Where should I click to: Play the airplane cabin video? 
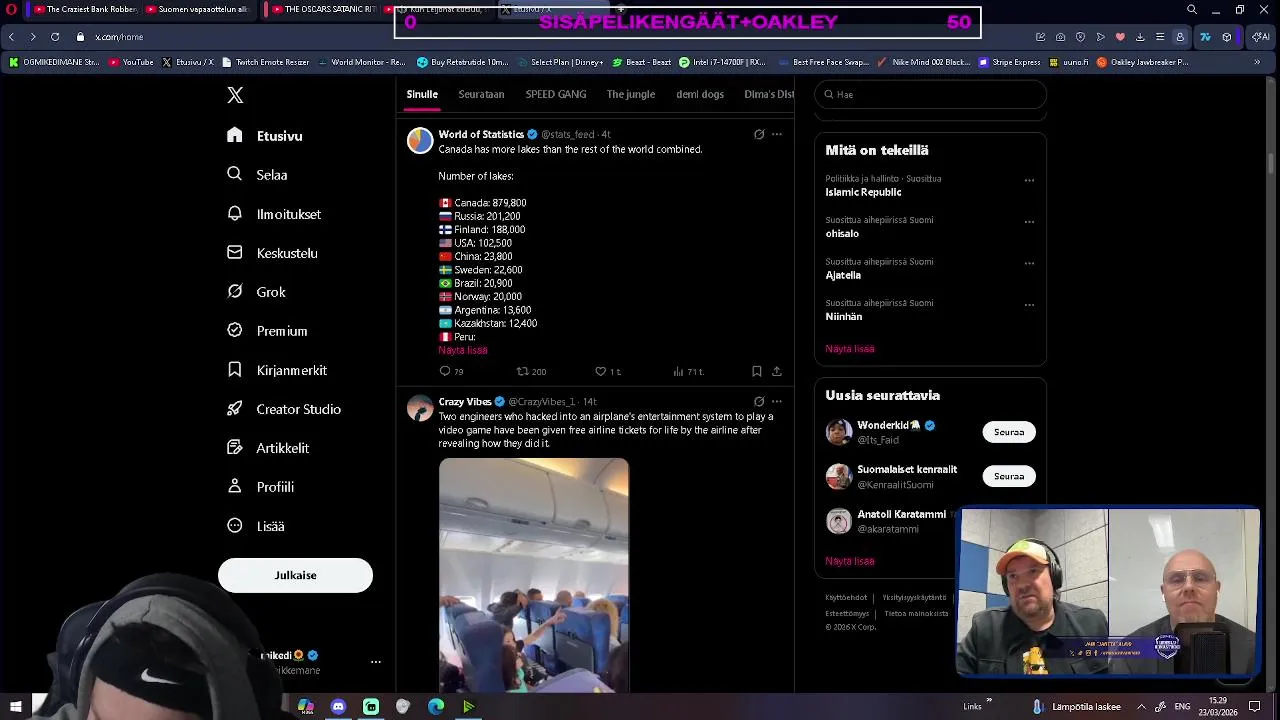[x=534, y=575]
